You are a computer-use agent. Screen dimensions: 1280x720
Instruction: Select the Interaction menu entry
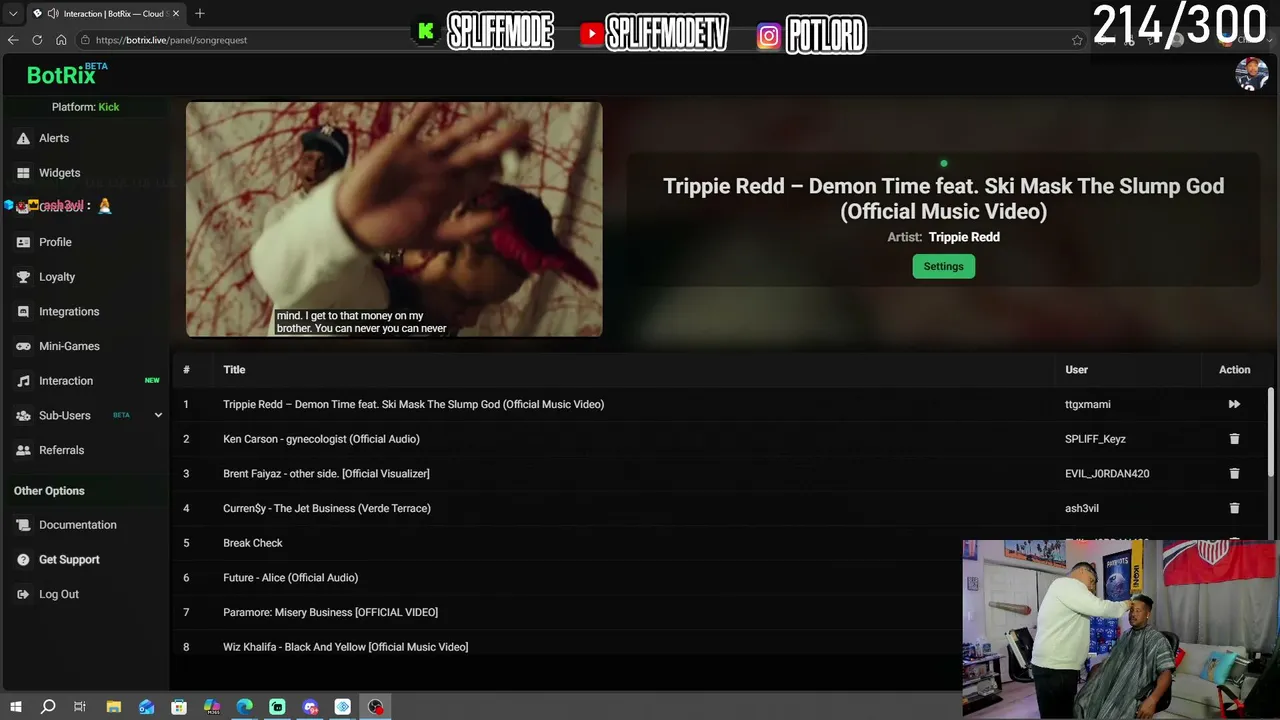[x=66, y=381]
